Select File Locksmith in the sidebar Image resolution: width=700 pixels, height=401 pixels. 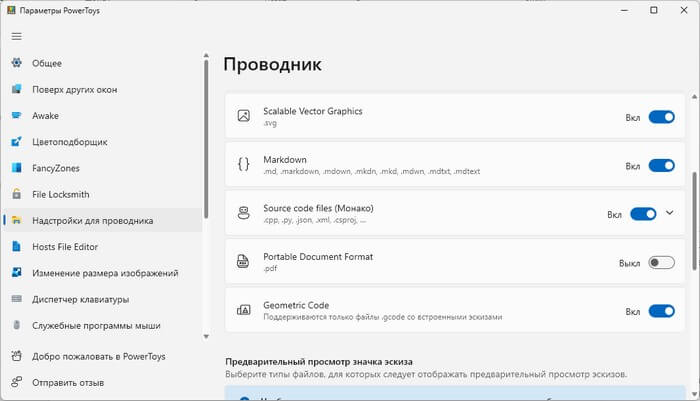(103, 194)
